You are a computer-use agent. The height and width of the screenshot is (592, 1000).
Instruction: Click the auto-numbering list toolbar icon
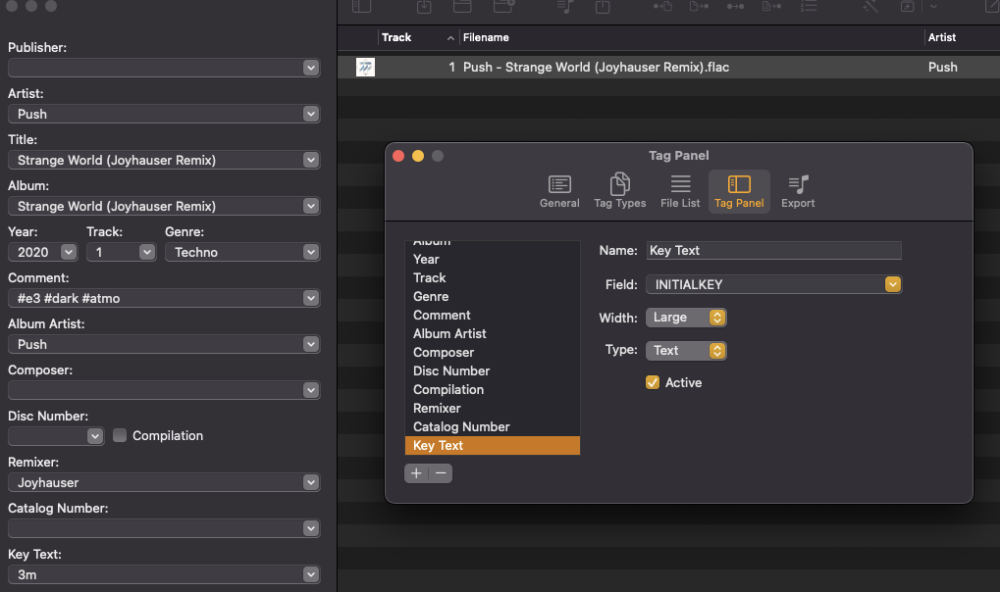(x=809, y=6)
